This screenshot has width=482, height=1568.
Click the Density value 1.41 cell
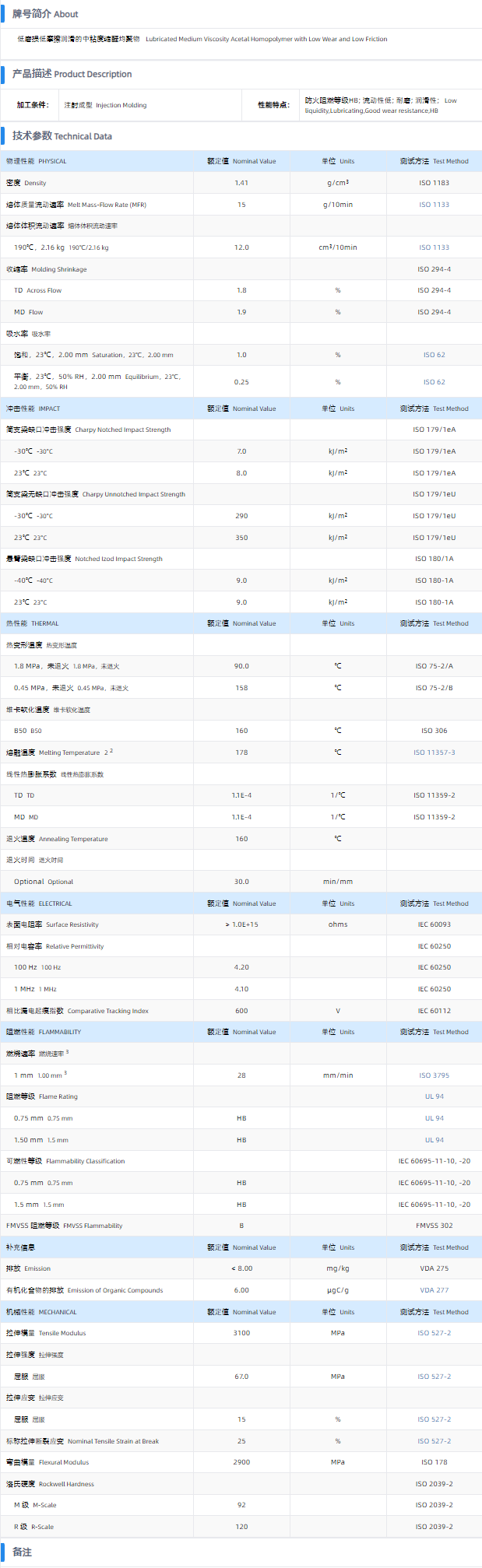[241, 183]
